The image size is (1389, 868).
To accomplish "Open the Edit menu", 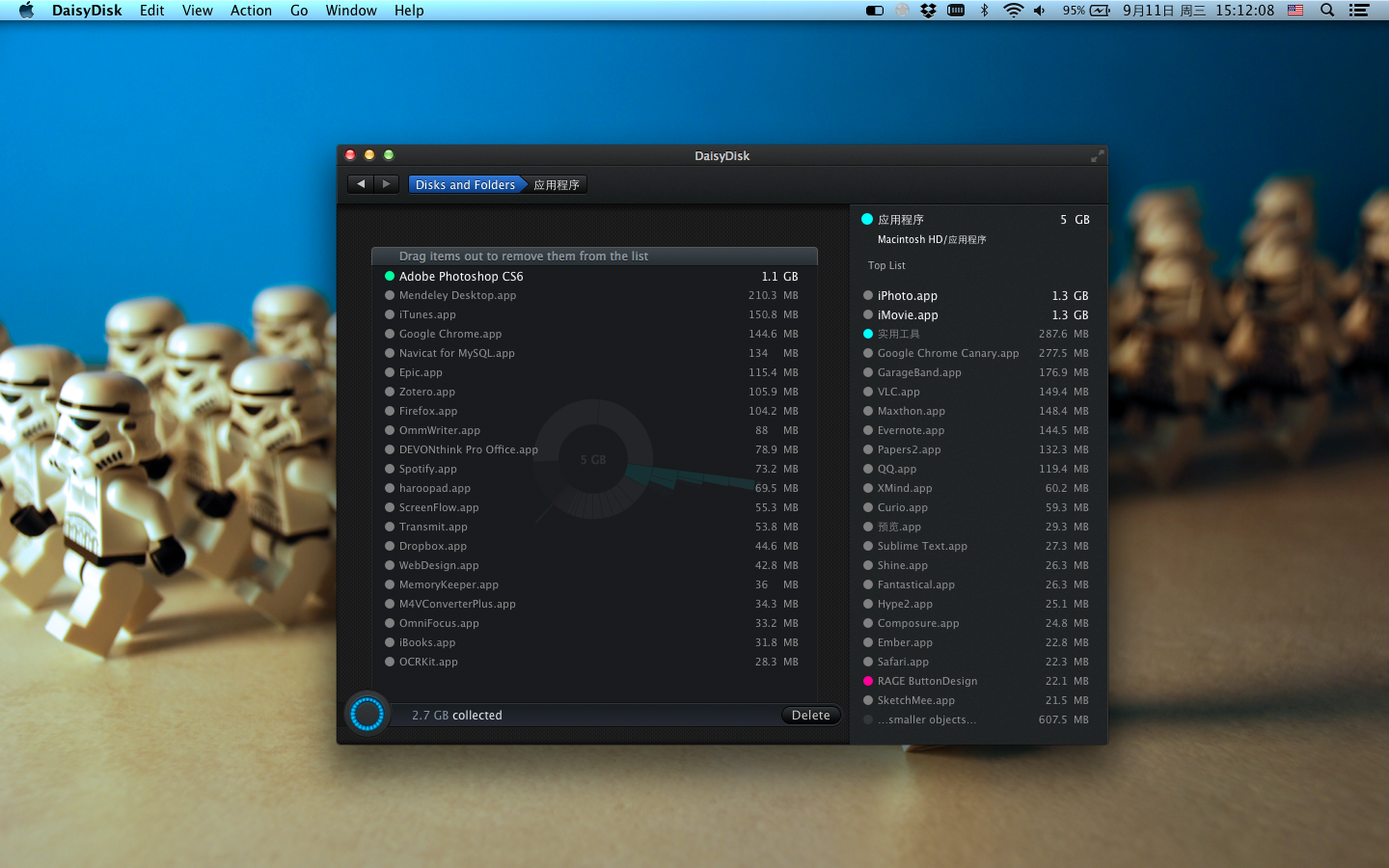I will (x=151, y=11).
